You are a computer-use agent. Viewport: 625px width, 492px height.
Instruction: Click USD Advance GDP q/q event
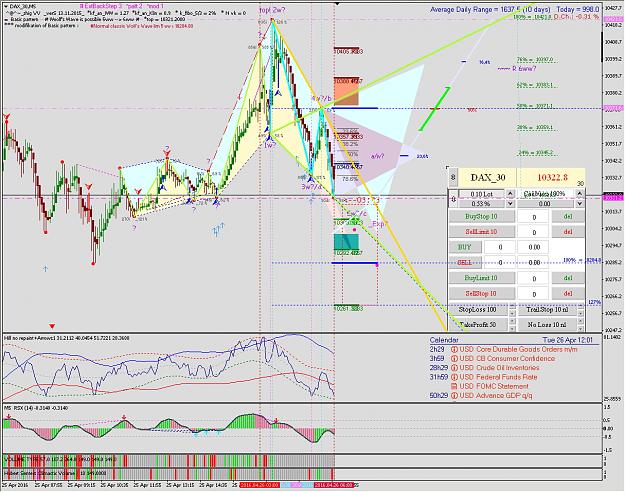tap(496, 396)
